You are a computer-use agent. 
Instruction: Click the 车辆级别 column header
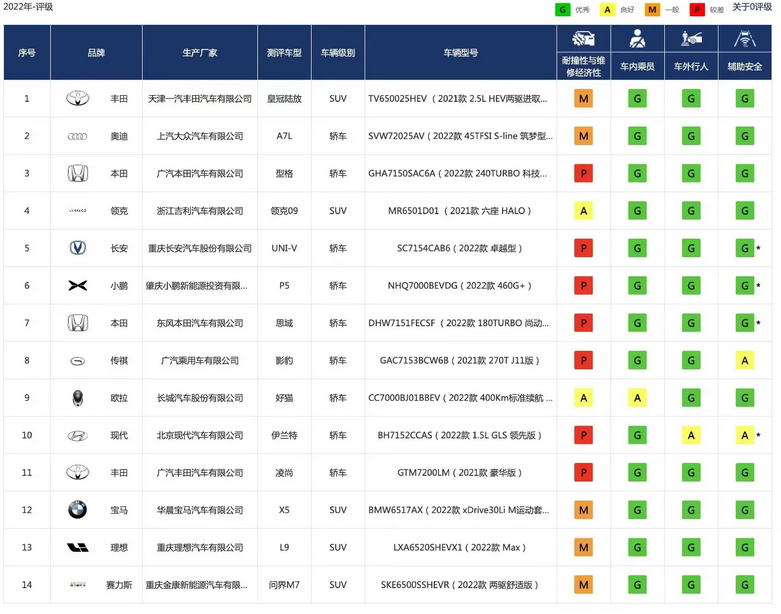pyautogui.click(x=338, y=52)
